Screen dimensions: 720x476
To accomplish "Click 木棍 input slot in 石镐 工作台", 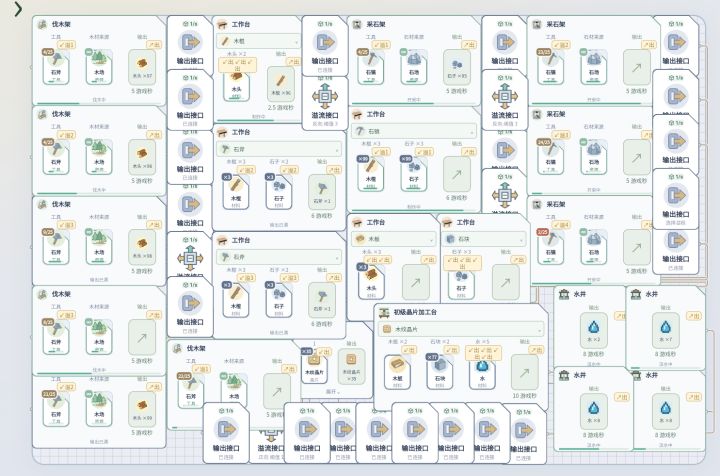I will pos(371,174).
